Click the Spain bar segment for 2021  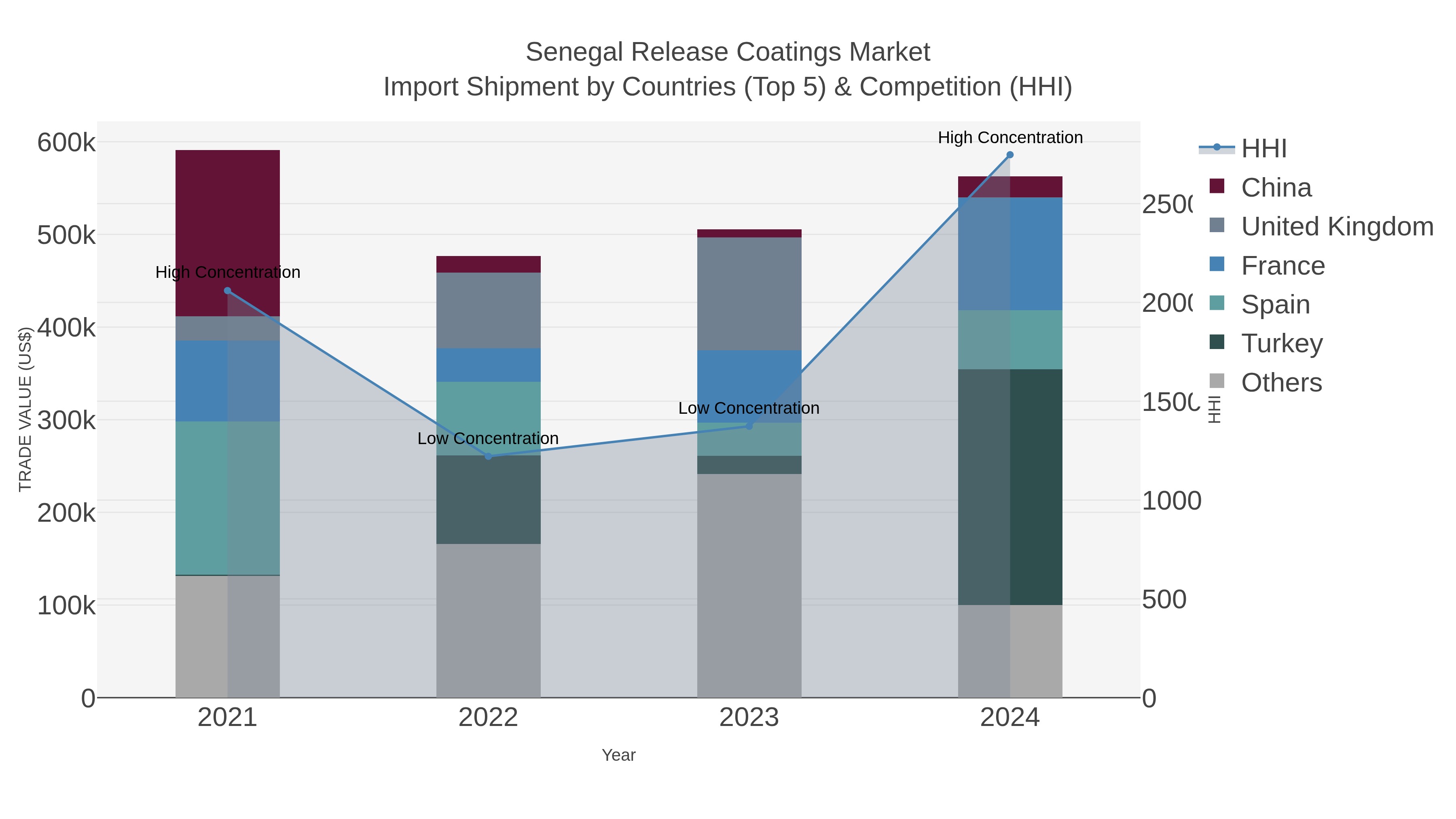[228, 498]
